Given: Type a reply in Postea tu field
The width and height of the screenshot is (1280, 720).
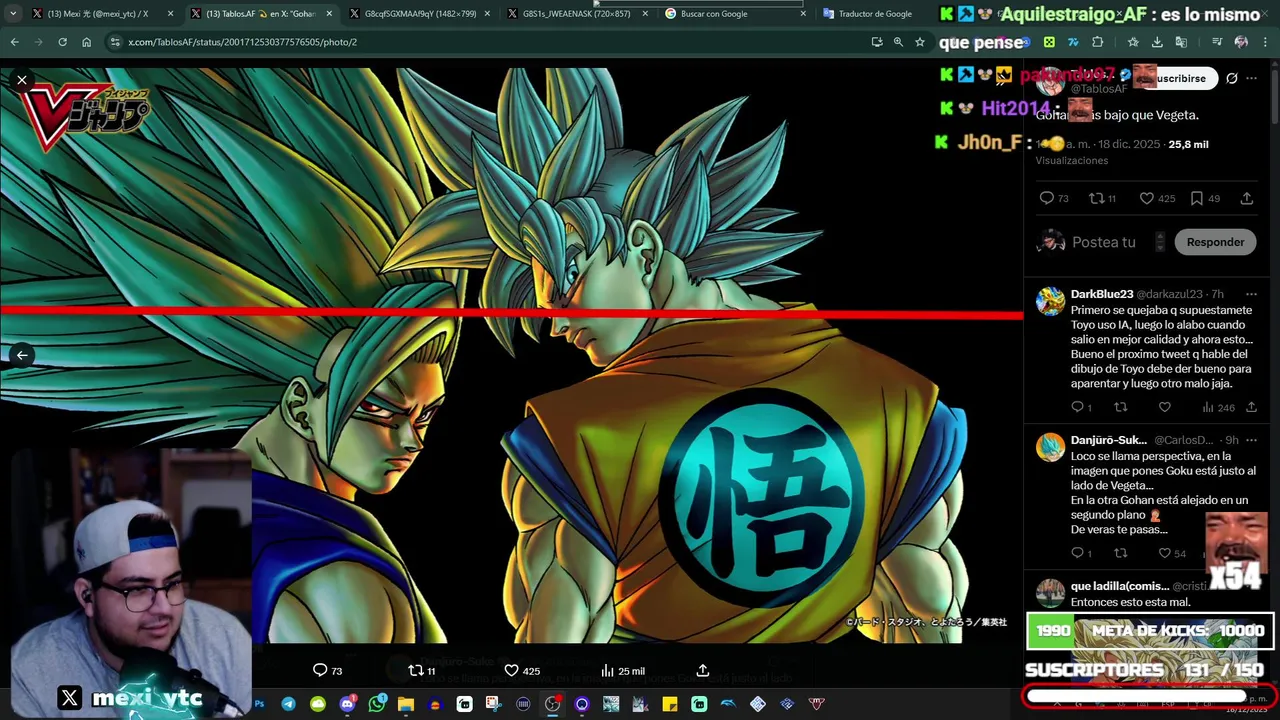Looking at the screenshot, I should 1104,242.
